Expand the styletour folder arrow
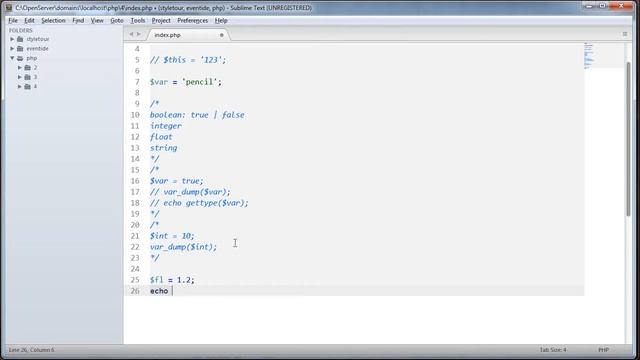 tap(12, 39)
